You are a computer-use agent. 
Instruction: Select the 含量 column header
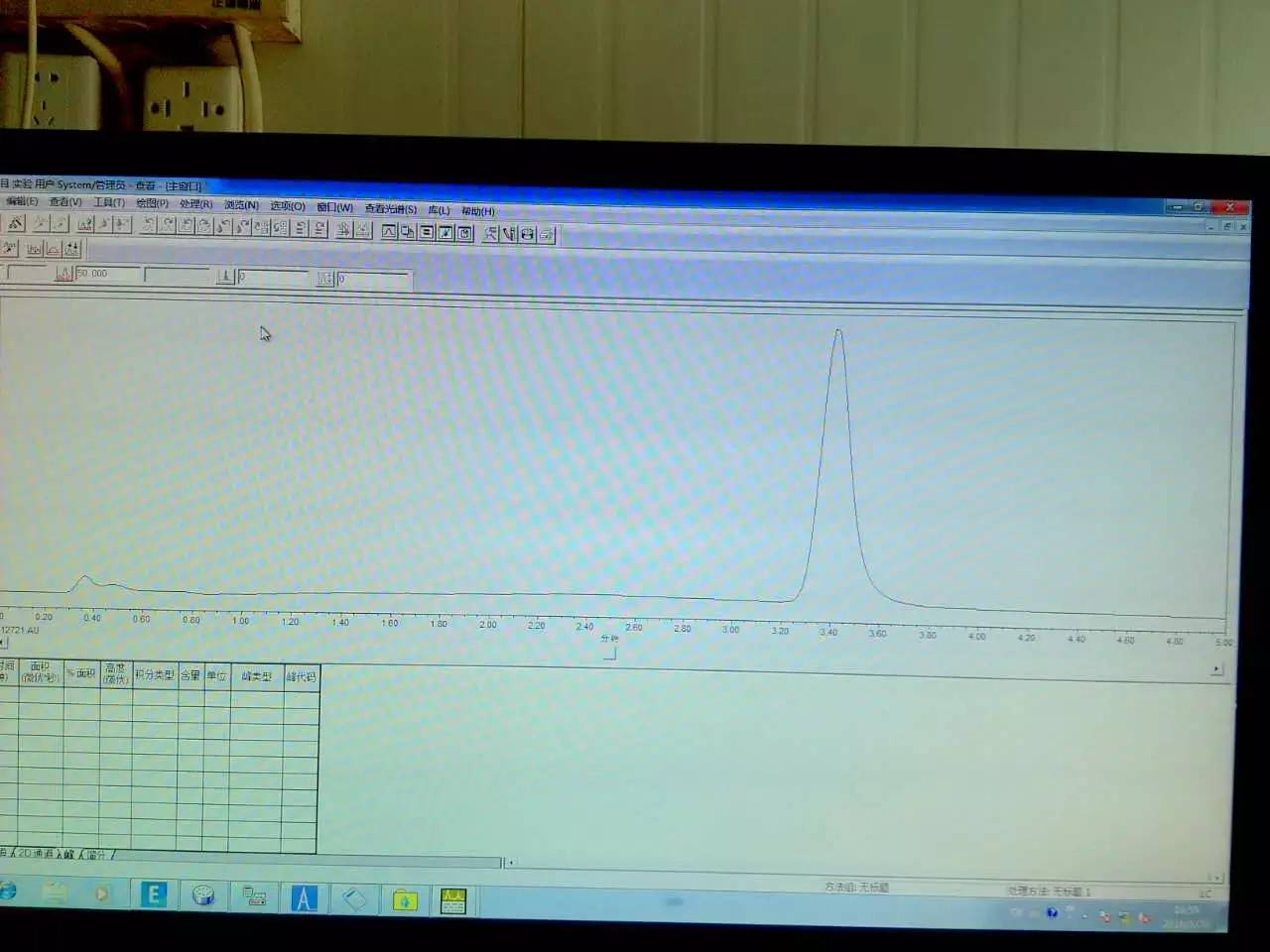[x=190, y=675]
